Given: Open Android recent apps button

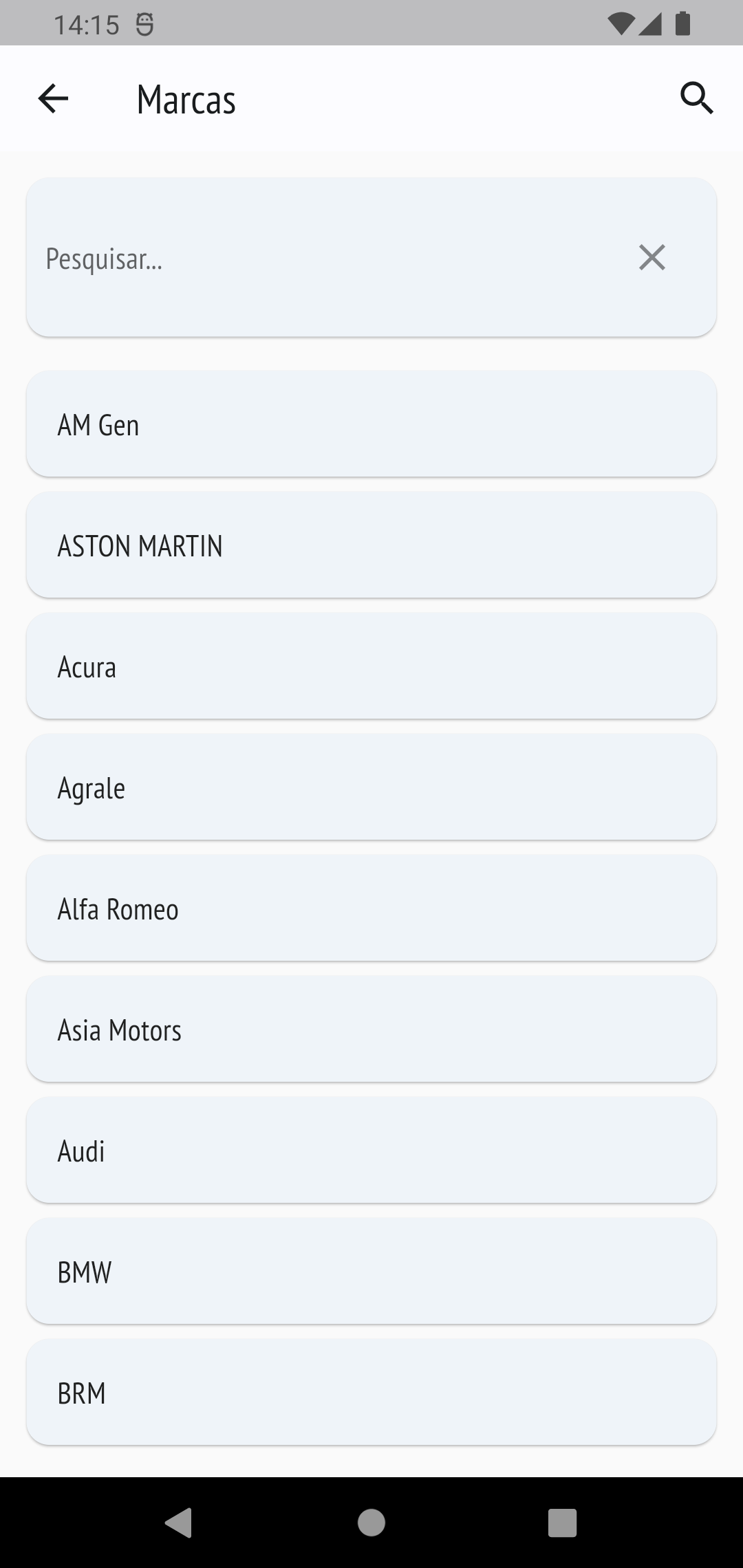Looking at the screenshot, I should (562, 1523).
